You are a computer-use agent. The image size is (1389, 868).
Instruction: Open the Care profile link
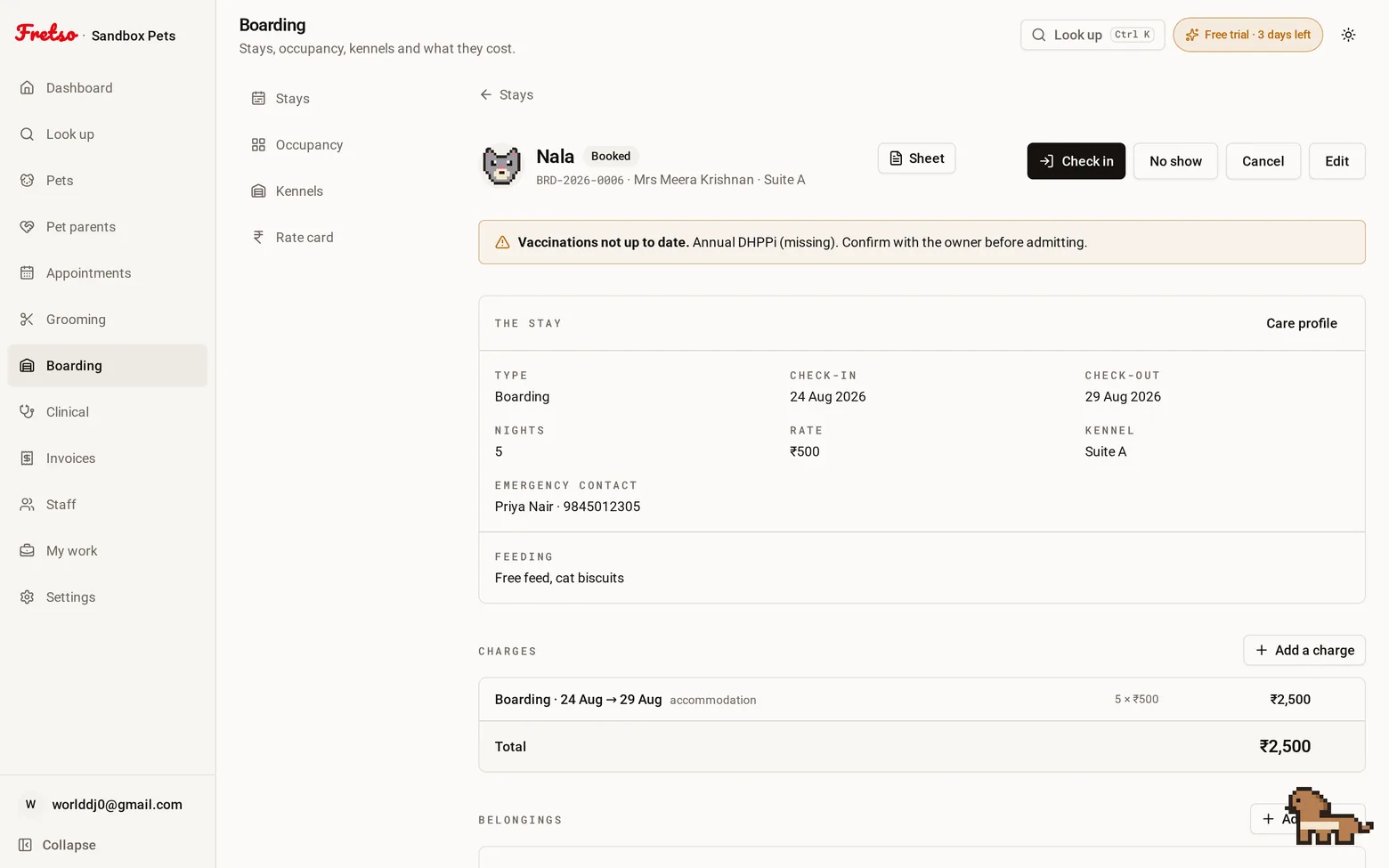(1302, 323)
